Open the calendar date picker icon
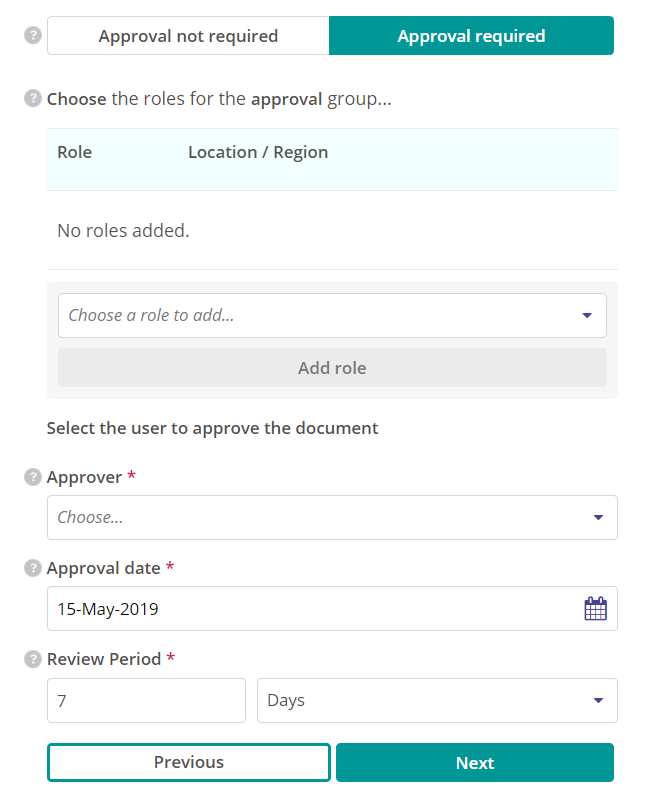Screen dimensions: 659x791 coord(595,609)
